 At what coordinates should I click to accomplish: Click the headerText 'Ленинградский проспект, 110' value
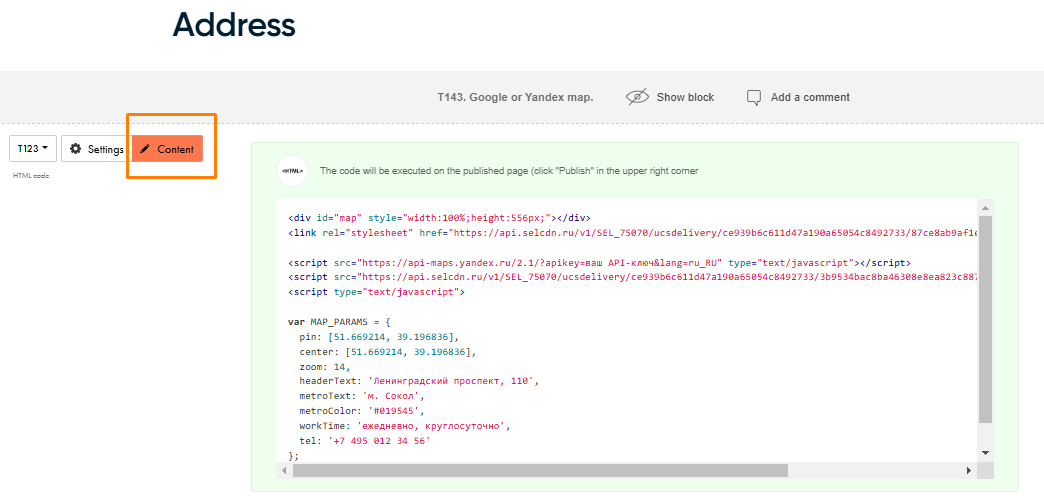449,381
